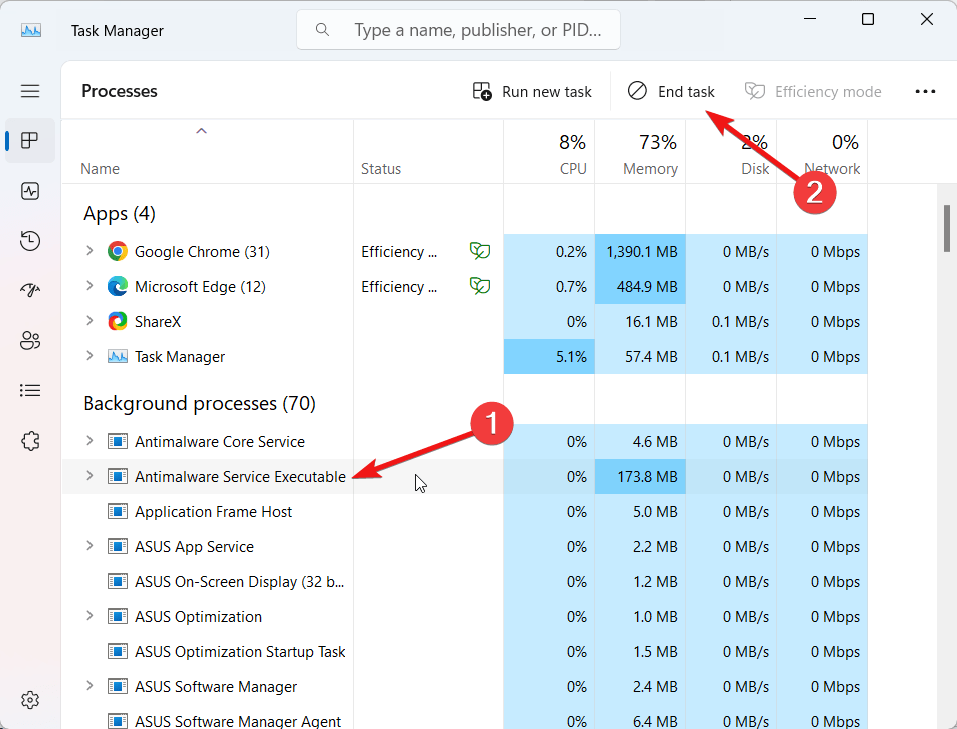This screenshot has width=957, height=729.
Task: Expand ASUS Software Manager
Action: click(90, 686)
